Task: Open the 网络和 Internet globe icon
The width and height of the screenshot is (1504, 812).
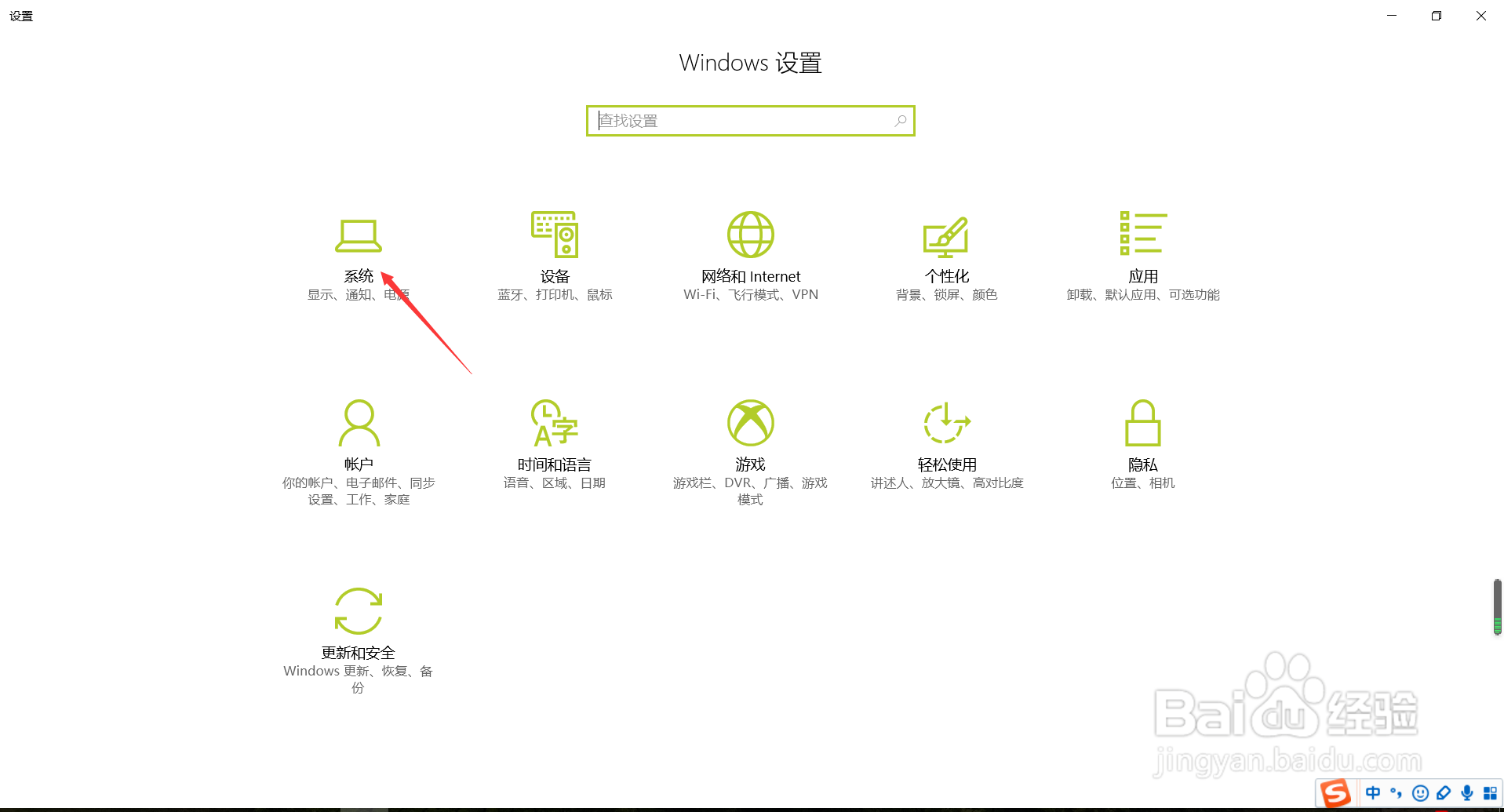Action: tap(751, 235)
